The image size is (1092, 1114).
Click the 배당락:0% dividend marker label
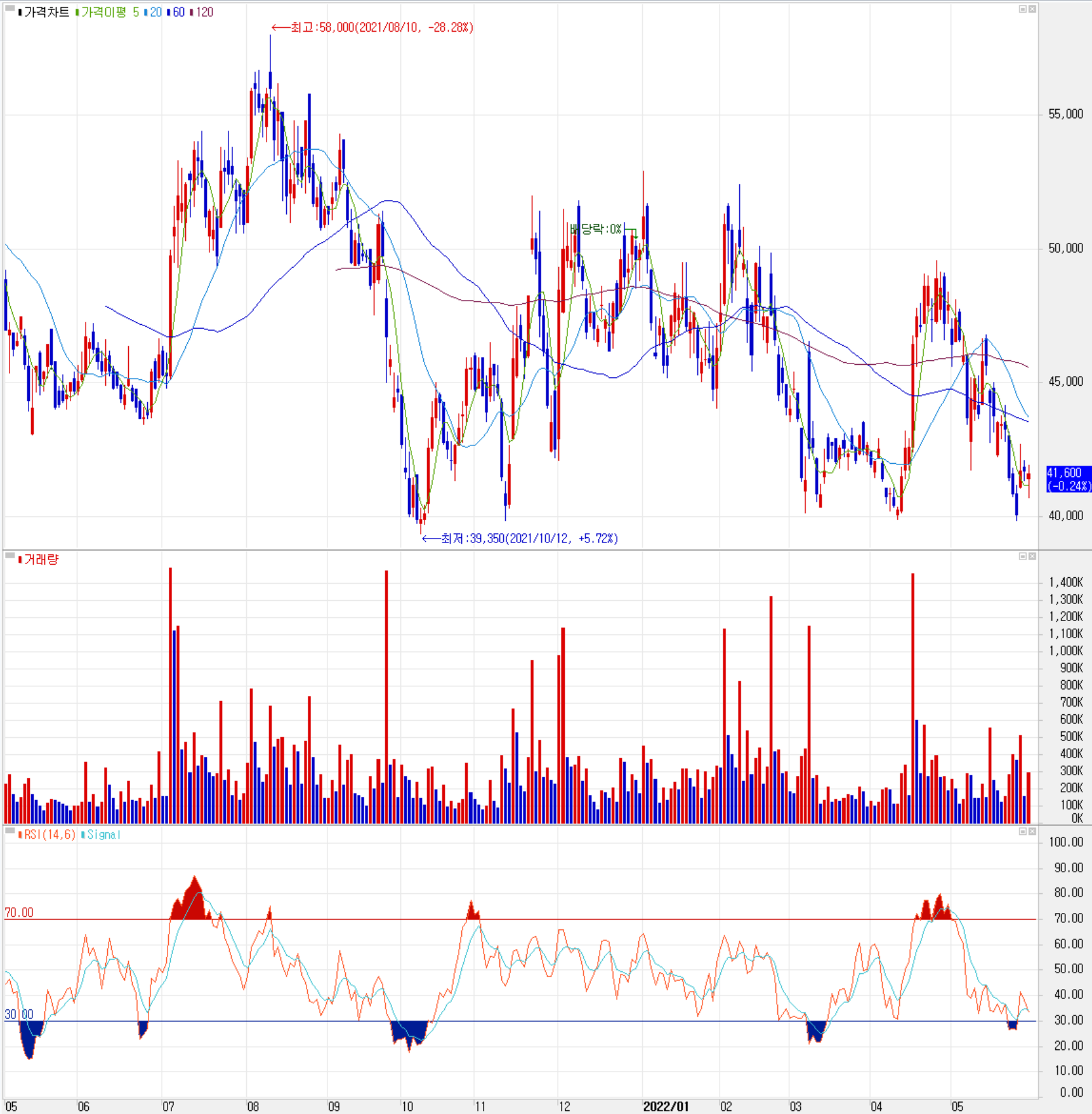click(x=595, y=228)
